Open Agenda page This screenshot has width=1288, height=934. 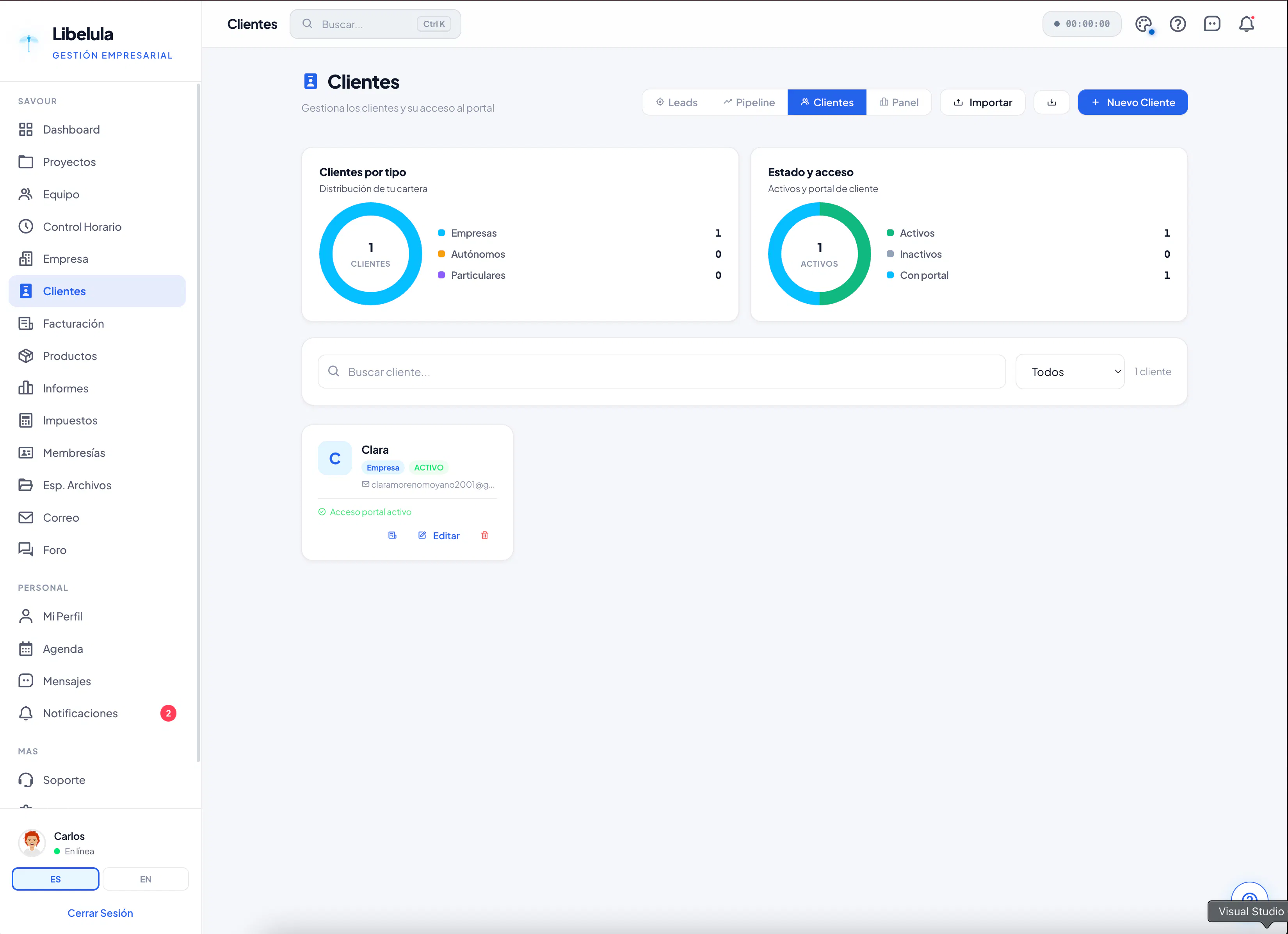[97, 649]
